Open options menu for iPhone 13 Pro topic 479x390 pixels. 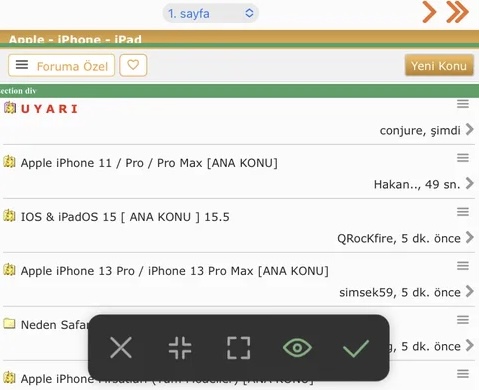coord(463,266)
